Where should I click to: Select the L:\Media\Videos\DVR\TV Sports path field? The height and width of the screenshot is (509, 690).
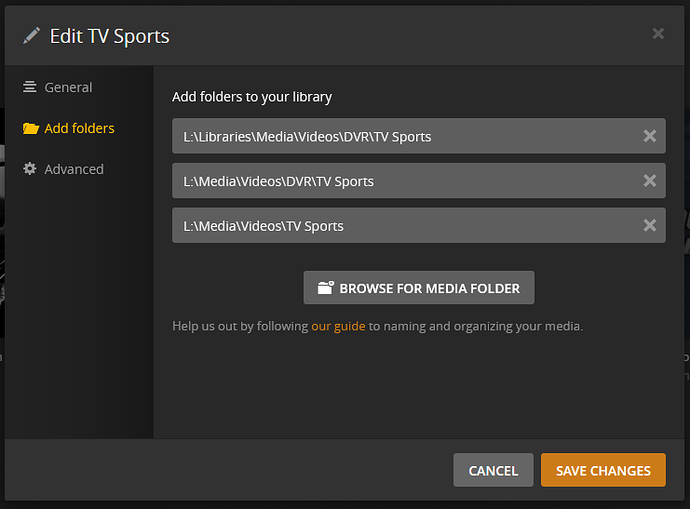click(x=419, y=181)
